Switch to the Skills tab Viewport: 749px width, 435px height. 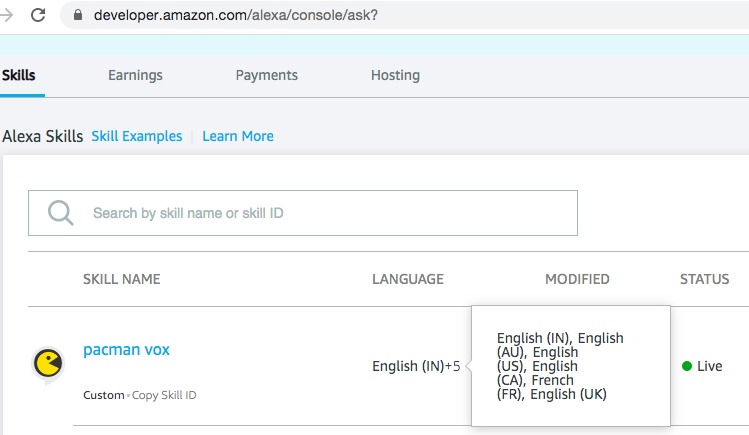[x=19, y=75]
